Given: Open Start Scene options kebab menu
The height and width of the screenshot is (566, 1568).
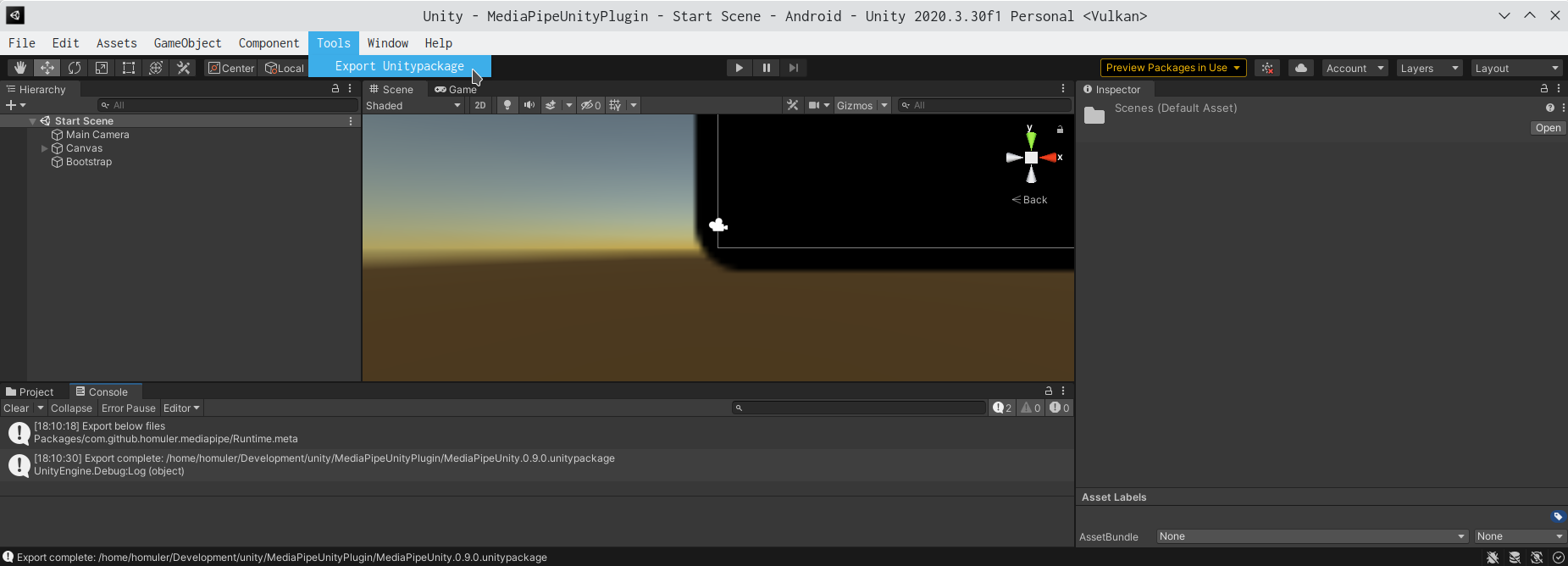Looking at the screenshot, I should point(351,121).
